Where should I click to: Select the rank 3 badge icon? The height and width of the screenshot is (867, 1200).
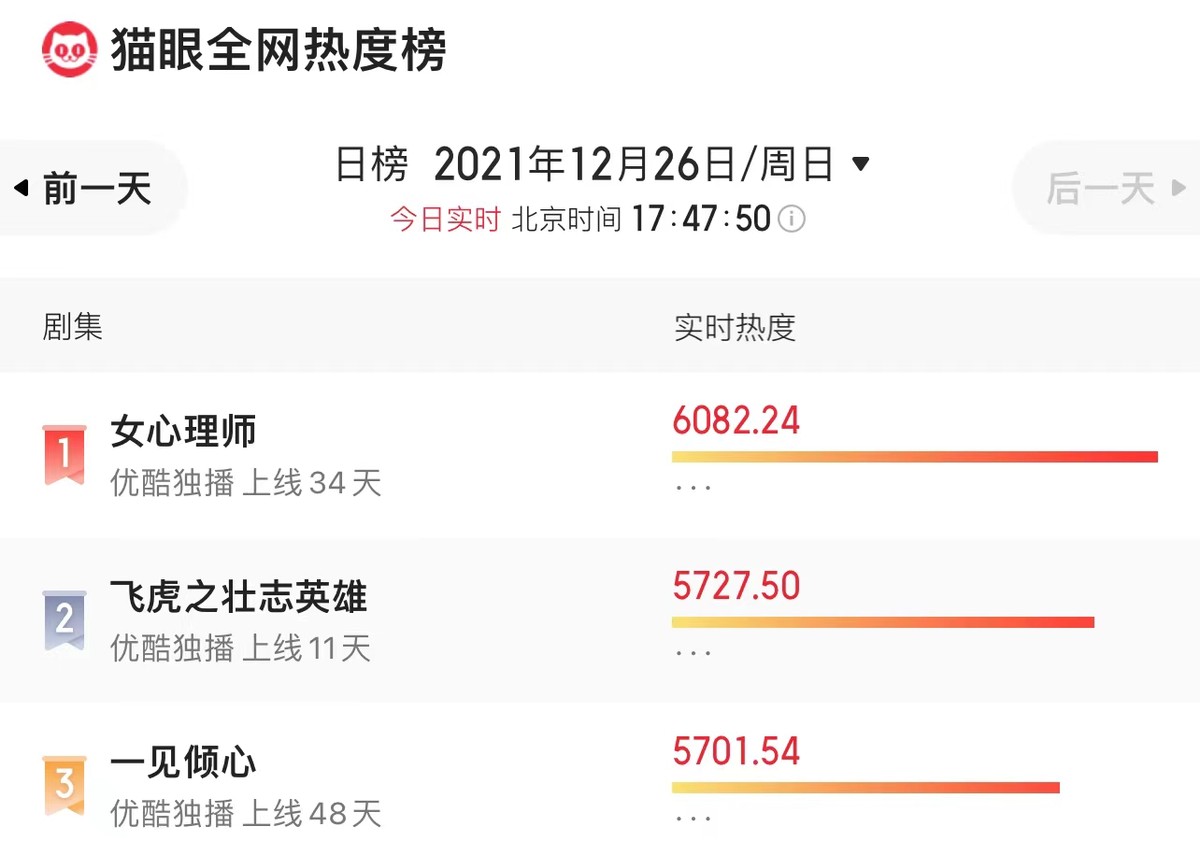tap(64, 783)
